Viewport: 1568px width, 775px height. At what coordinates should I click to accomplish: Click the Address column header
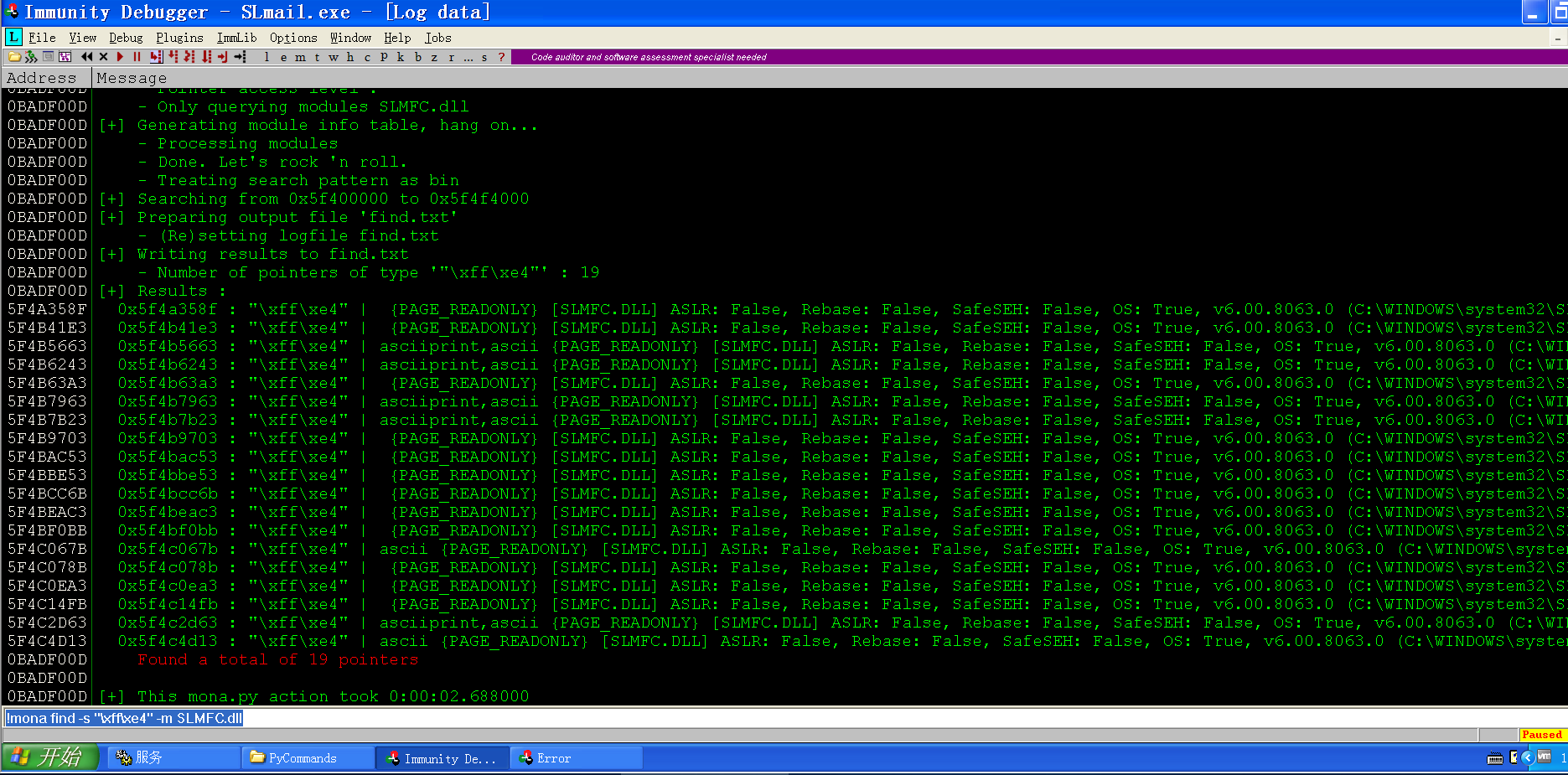coord(47,78)
